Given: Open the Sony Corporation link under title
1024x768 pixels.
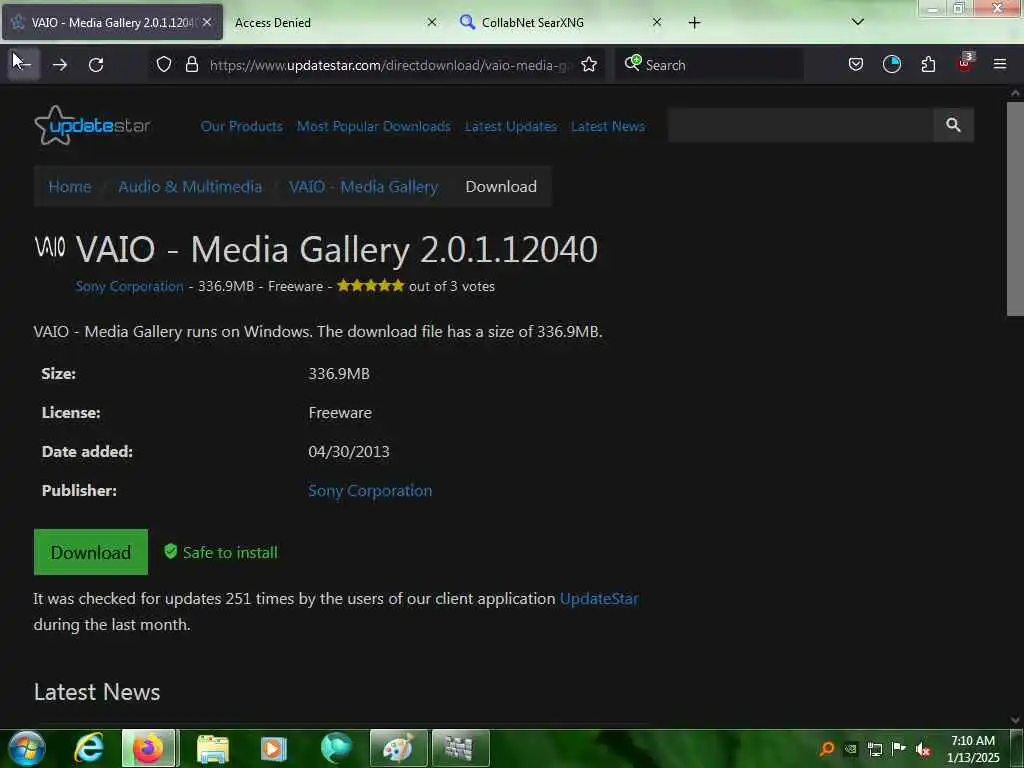Looking at the screenshot, I should coord(129,286).
